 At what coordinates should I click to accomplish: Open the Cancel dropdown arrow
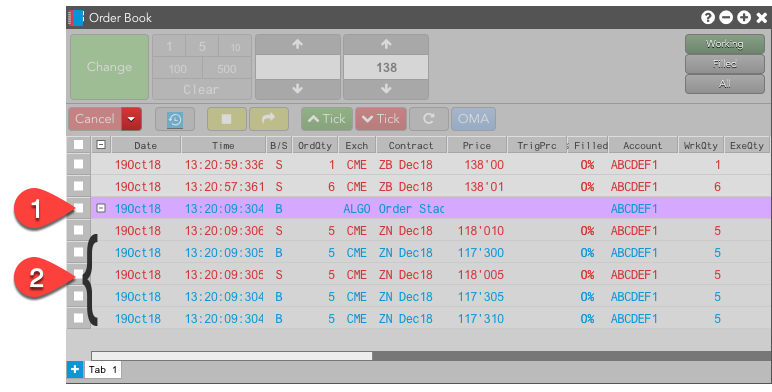131,119
